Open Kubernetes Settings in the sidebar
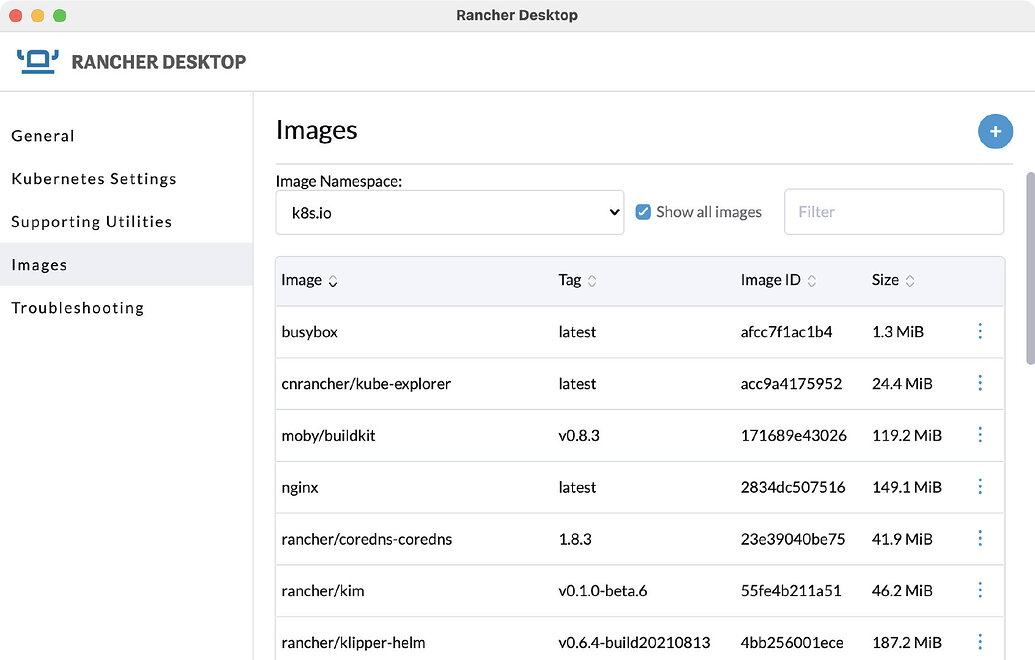Screen dimensions: 1035x660 (94, 179)
